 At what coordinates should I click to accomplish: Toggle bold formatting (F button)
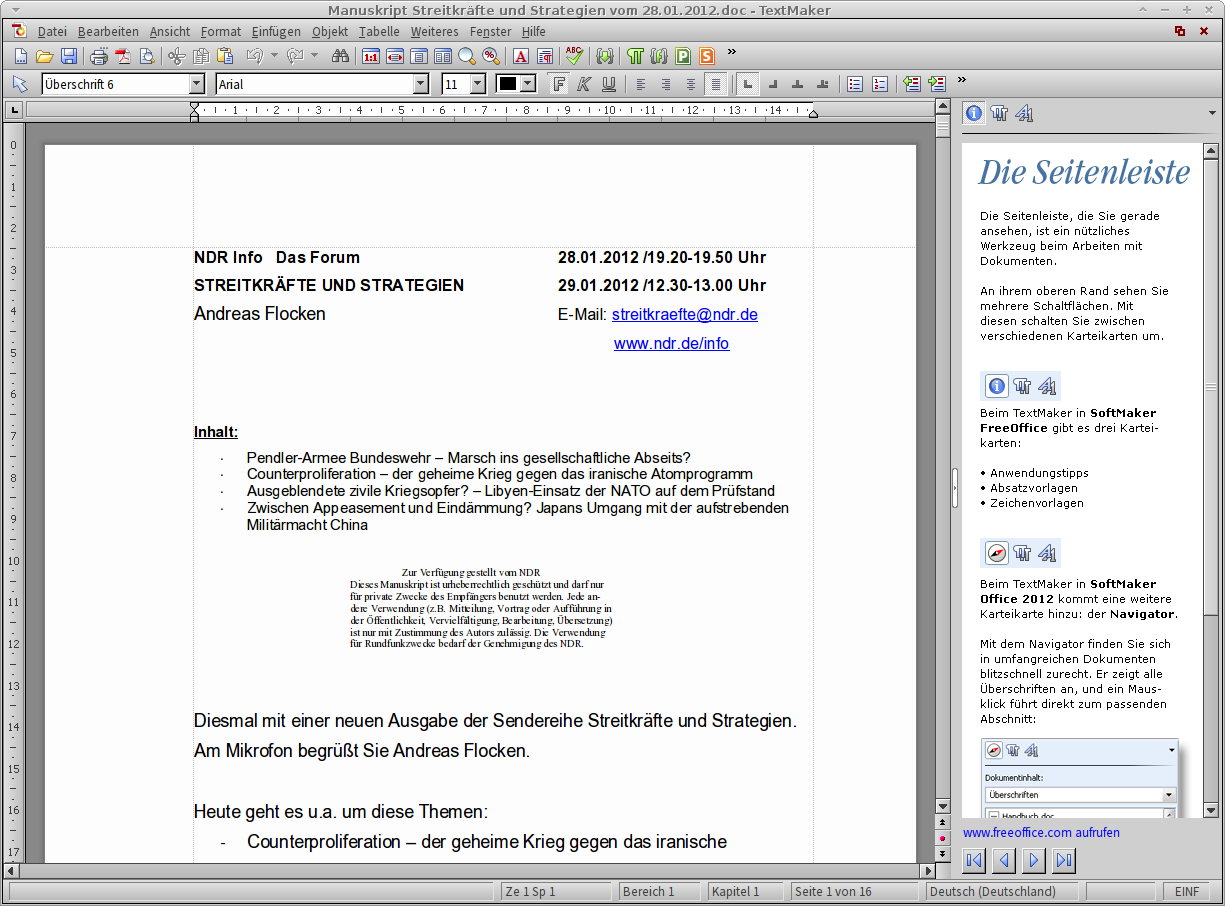(560, 84)
